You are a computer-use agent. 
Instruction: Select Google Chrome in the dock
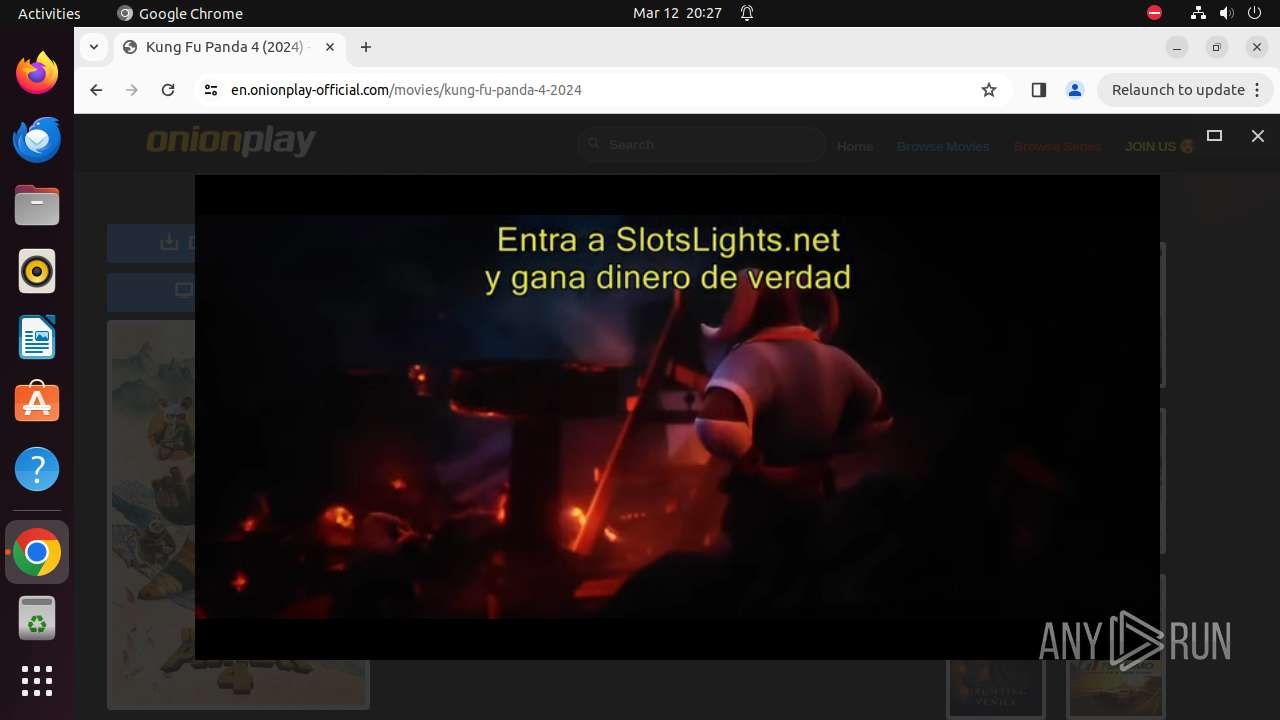[x=37, y=552]
